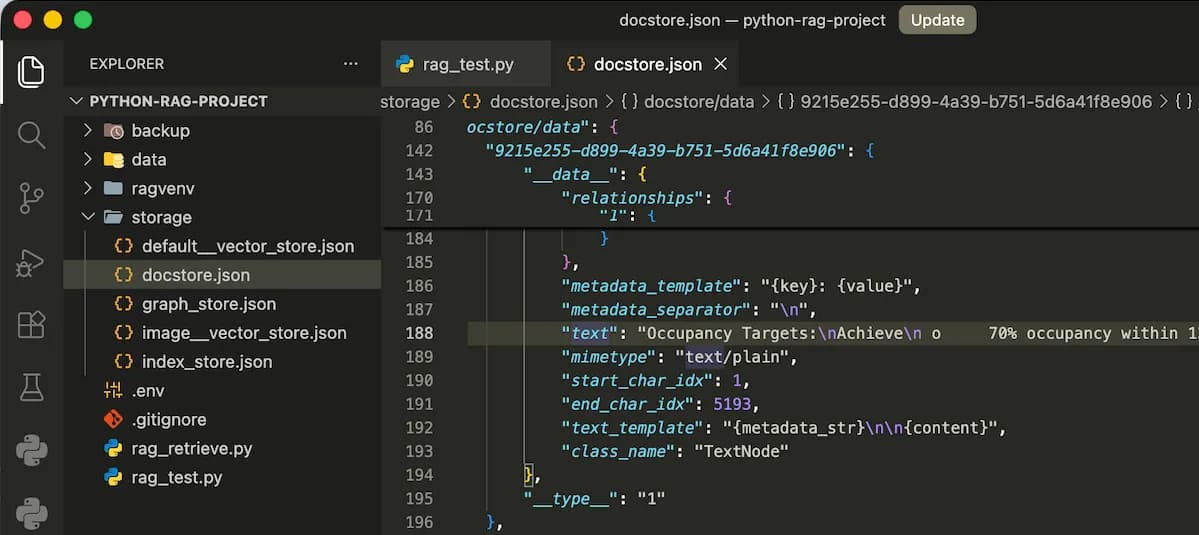Click the backup folder icon

point(113,131)
